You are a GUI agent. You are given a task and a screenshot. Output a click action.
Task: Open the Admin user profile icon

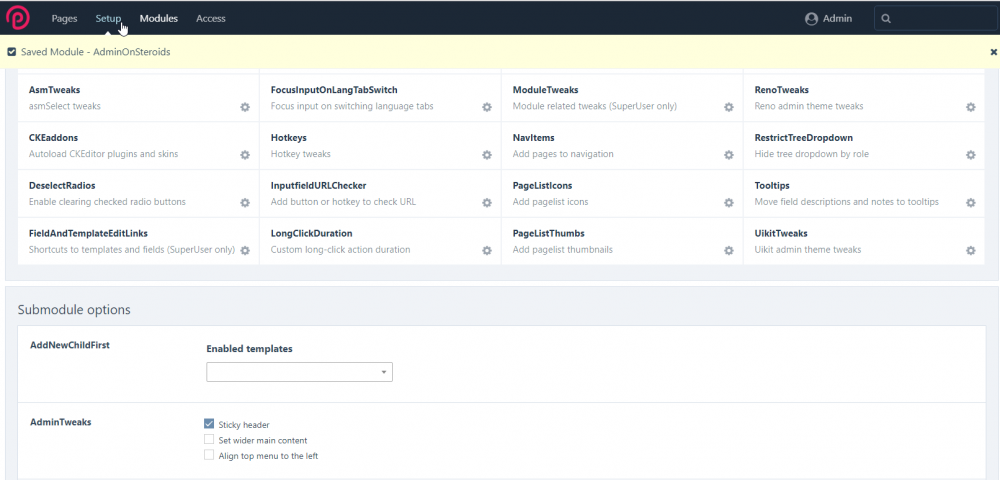812,18
